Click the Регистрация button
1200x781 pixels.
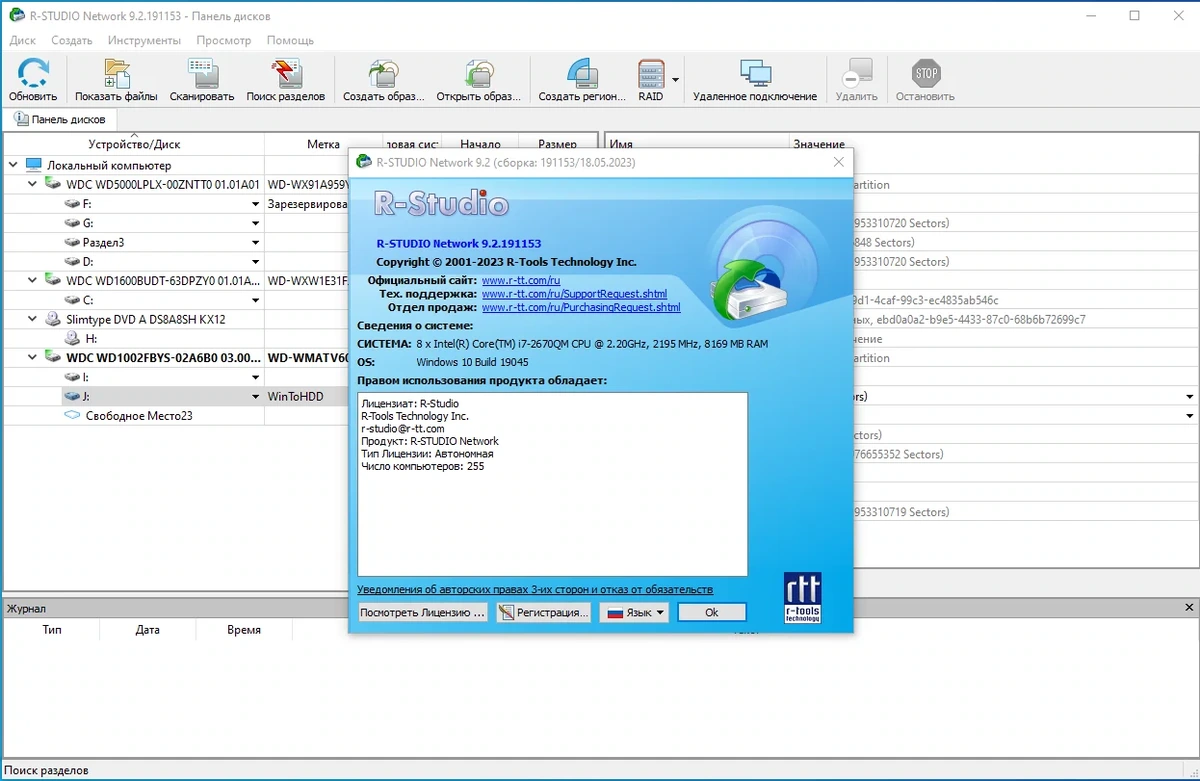point(543,612)
